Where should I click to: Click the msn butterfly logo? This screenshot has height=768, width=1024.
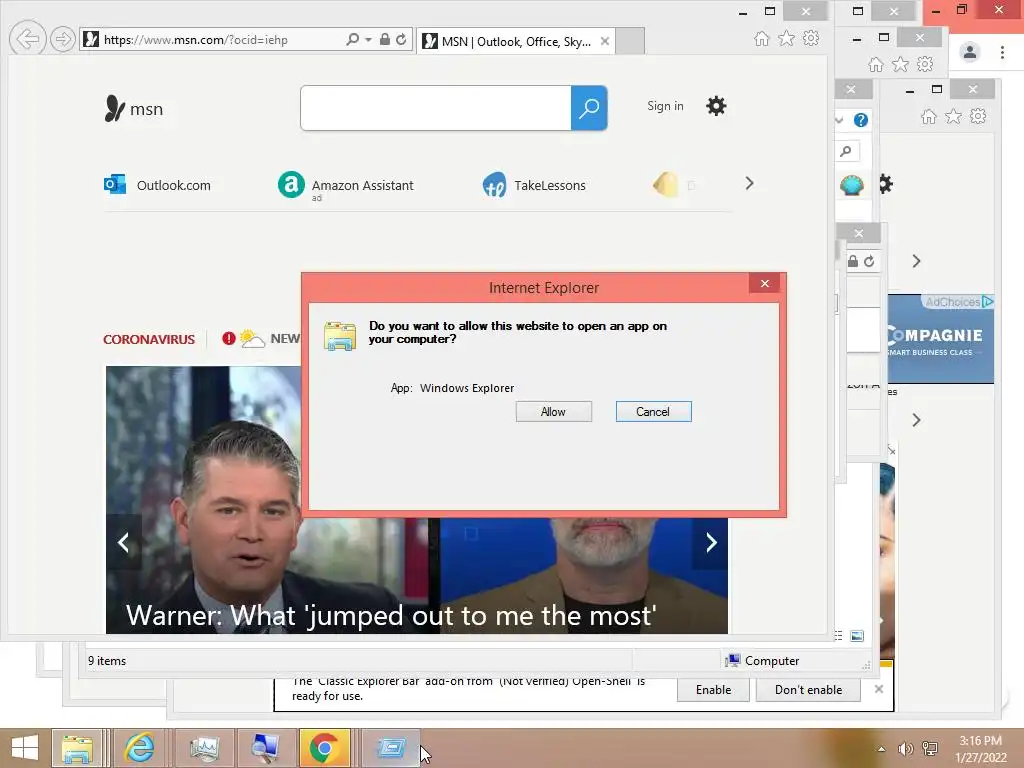(x=134, y=108)
